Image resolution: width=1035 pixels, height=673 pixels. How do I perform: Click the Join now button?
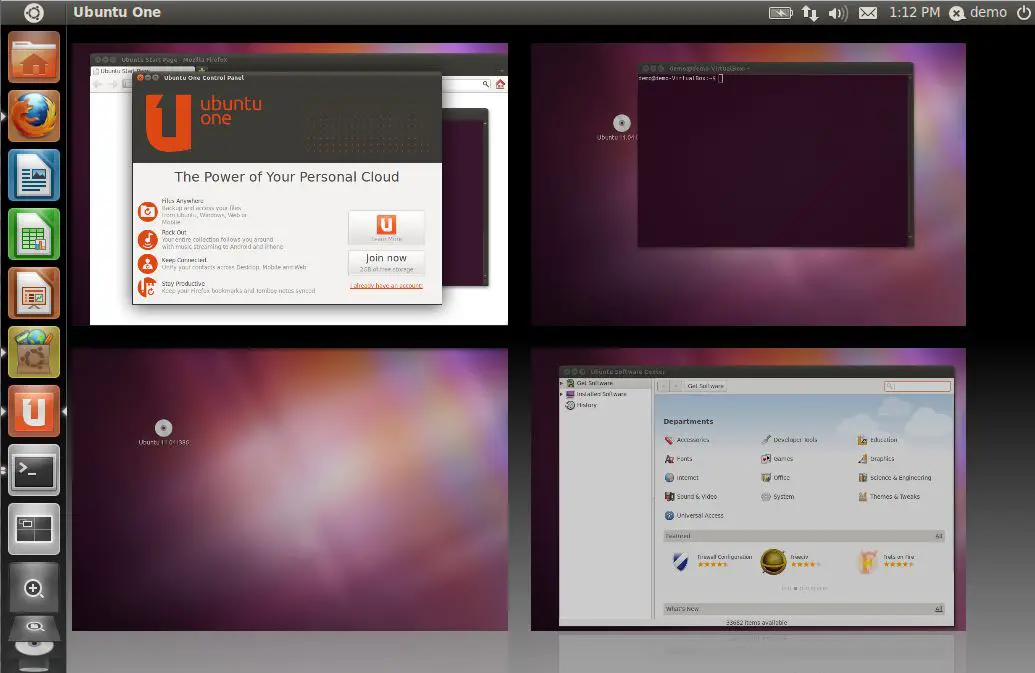click(386, 262)
